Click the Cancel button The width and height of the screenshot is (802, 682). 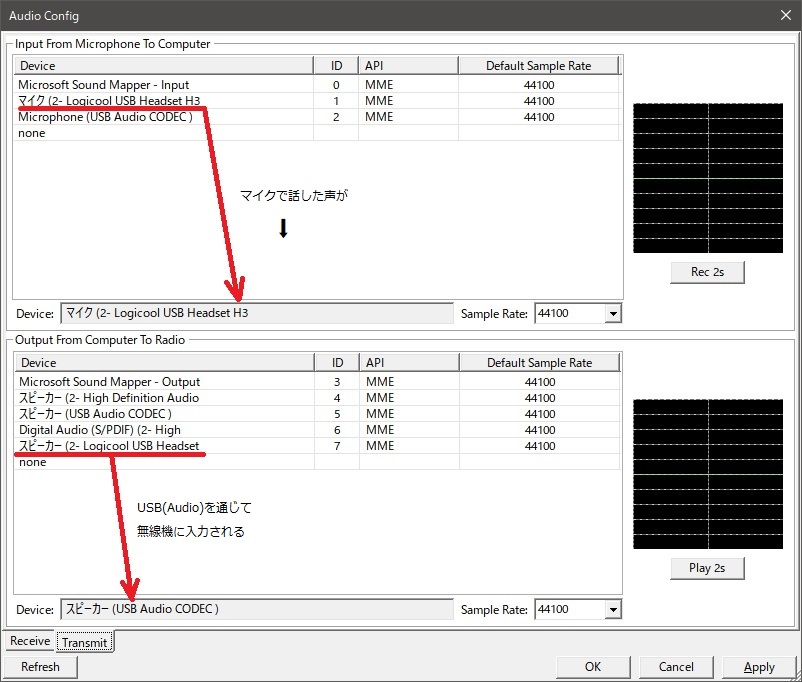[676, 667]
